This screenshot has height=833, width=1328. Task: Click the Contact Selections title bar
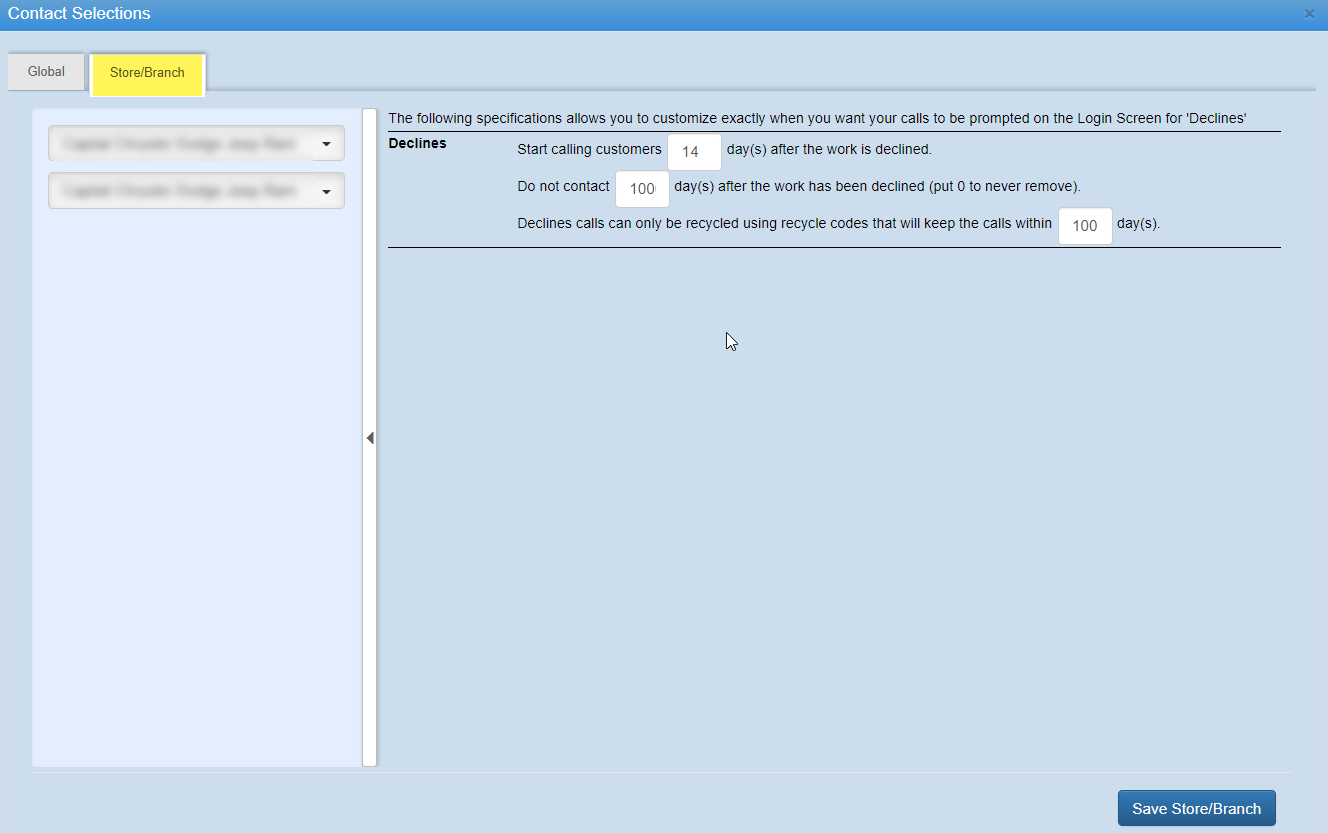pos(600,14)
